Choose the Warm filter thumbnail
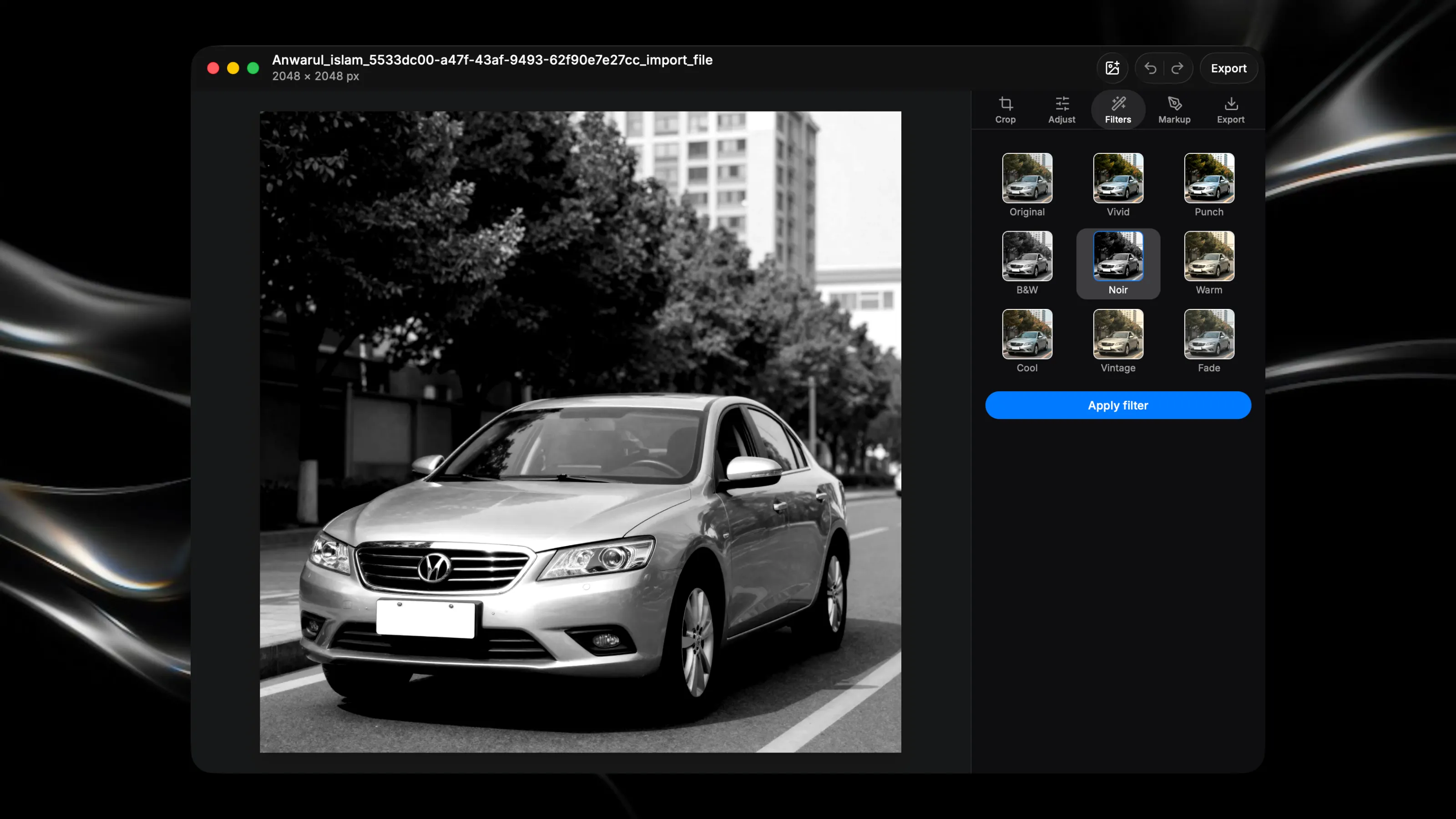 (1209, 256)
